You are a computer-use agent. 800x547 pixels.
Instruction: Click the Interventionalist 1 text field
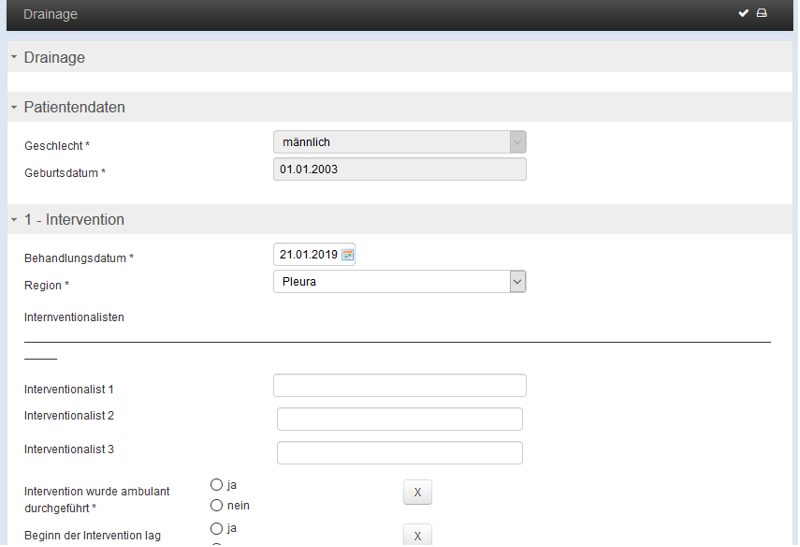399,385
